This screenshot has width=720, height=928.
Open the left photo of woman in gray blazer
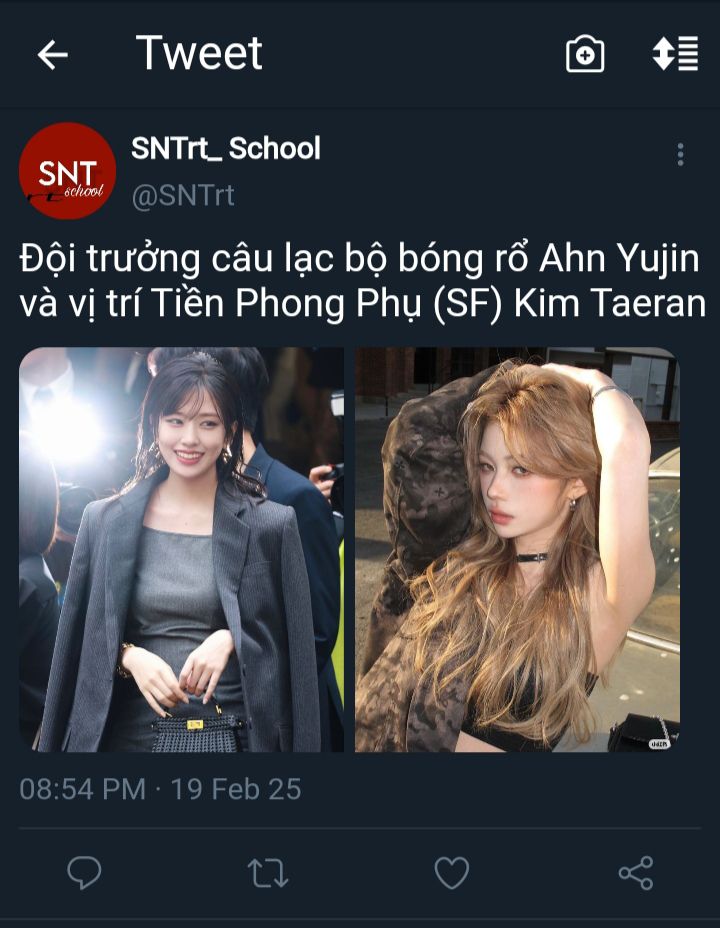[x=181, y=549]
